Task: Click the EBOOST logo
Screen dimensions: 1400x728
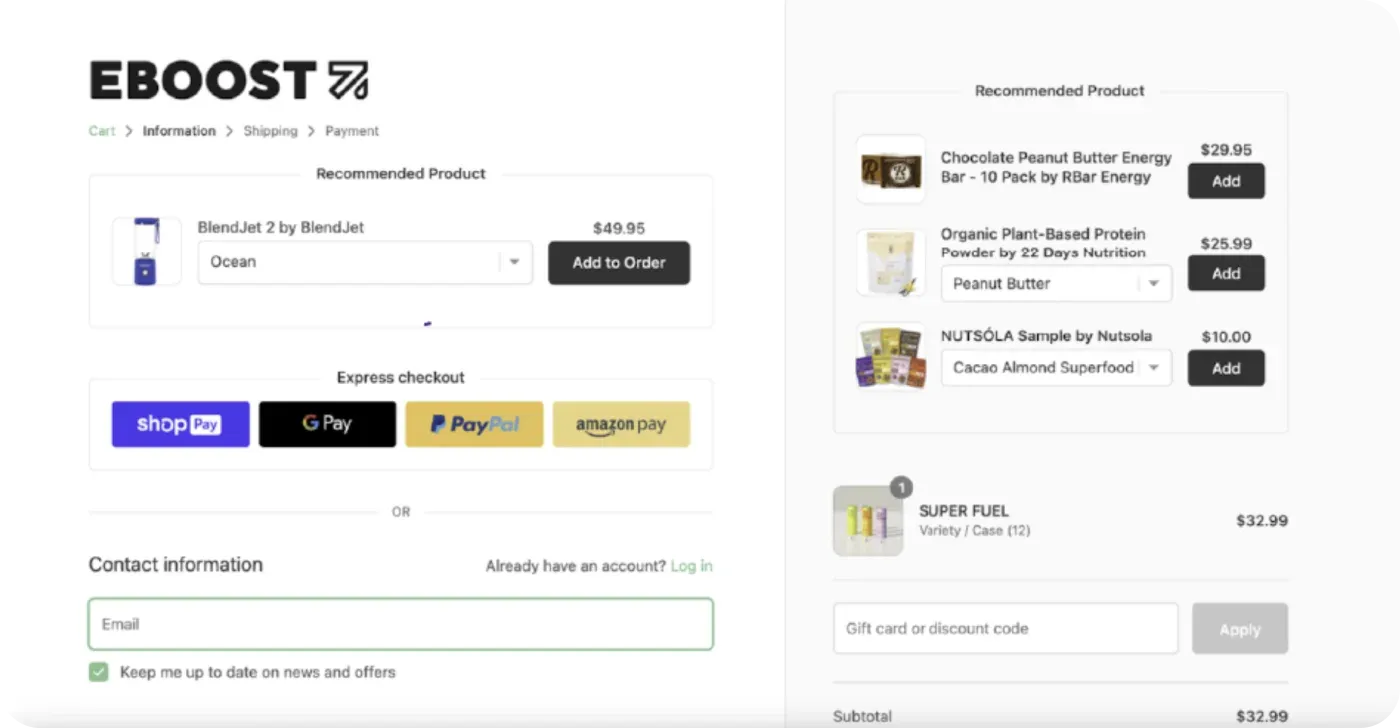Action: click(228, 78)
